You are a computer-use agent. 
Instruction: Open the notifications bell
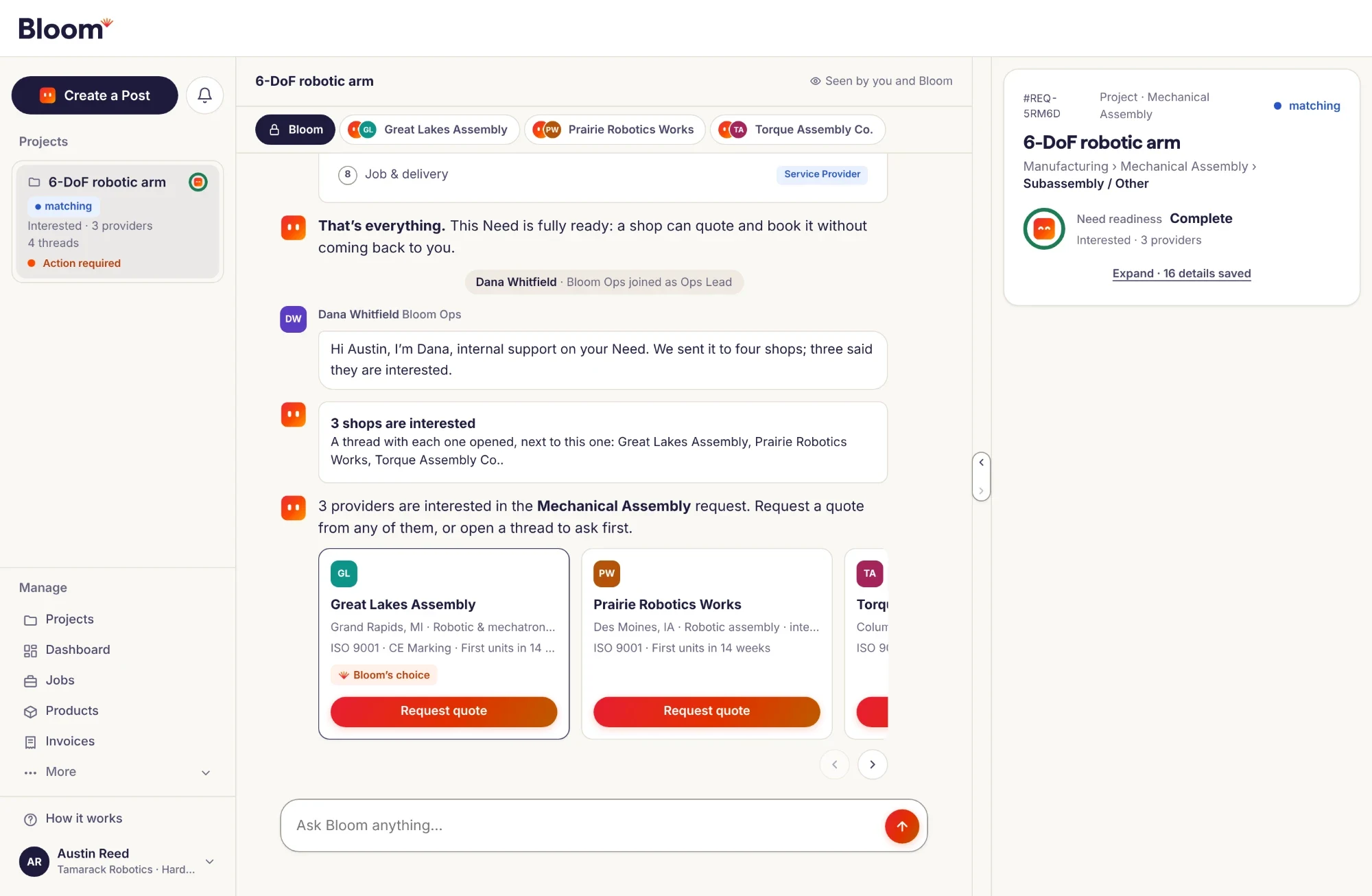(x=204, y=95)
